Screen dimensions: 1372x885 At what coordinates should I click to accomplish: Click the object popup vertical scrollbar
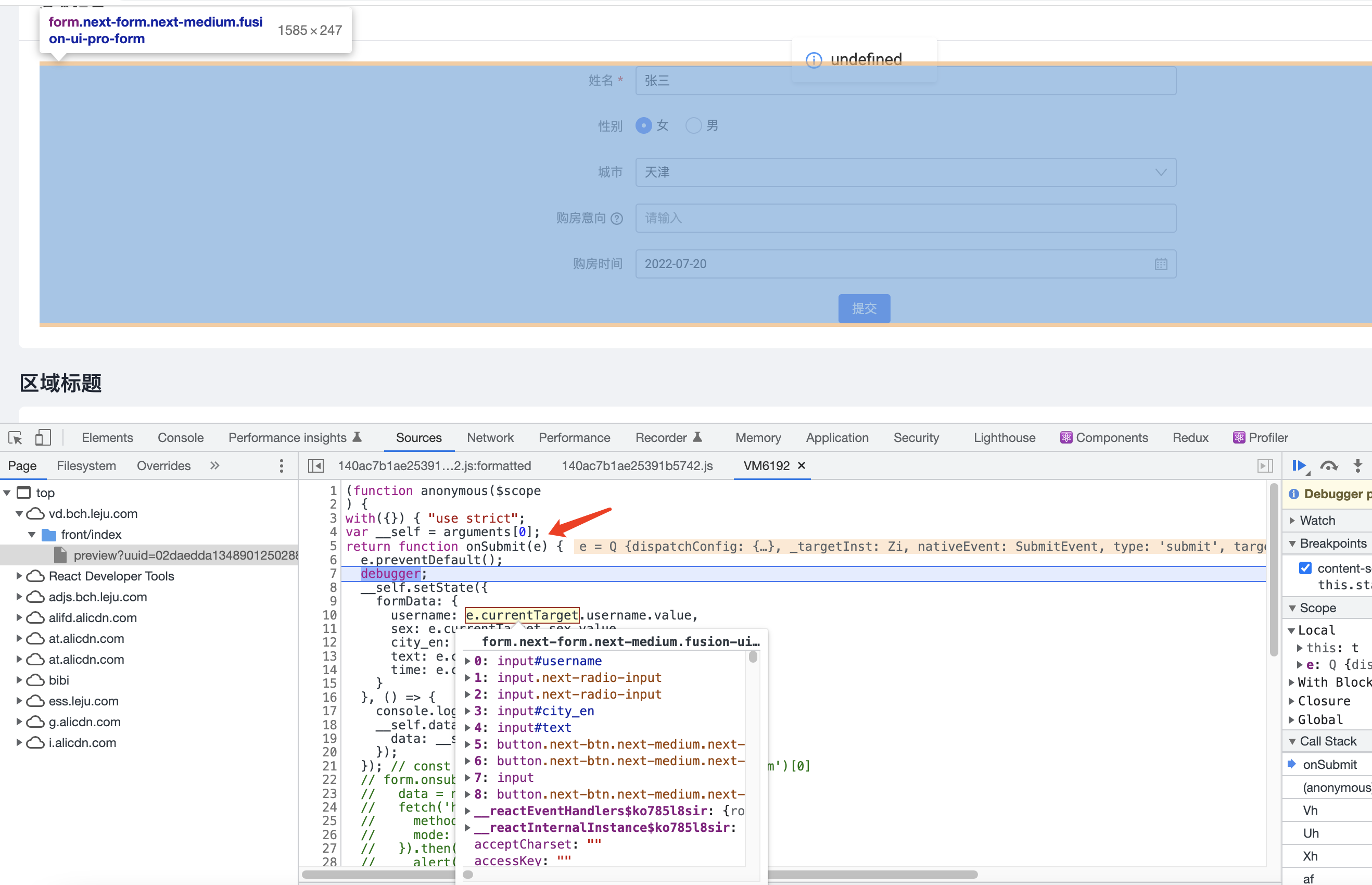tap(753, 656)
